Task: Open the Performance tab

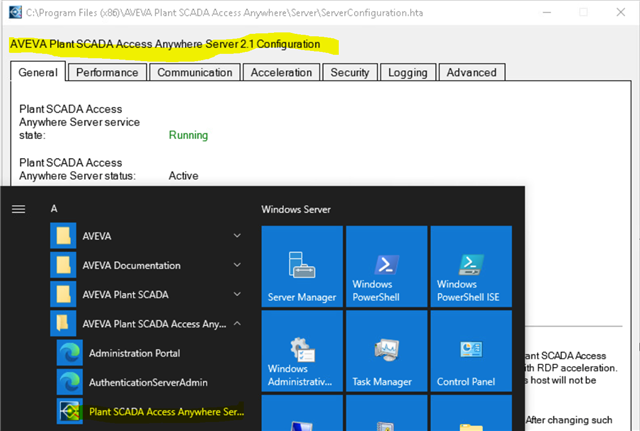Action: [107, 72]
